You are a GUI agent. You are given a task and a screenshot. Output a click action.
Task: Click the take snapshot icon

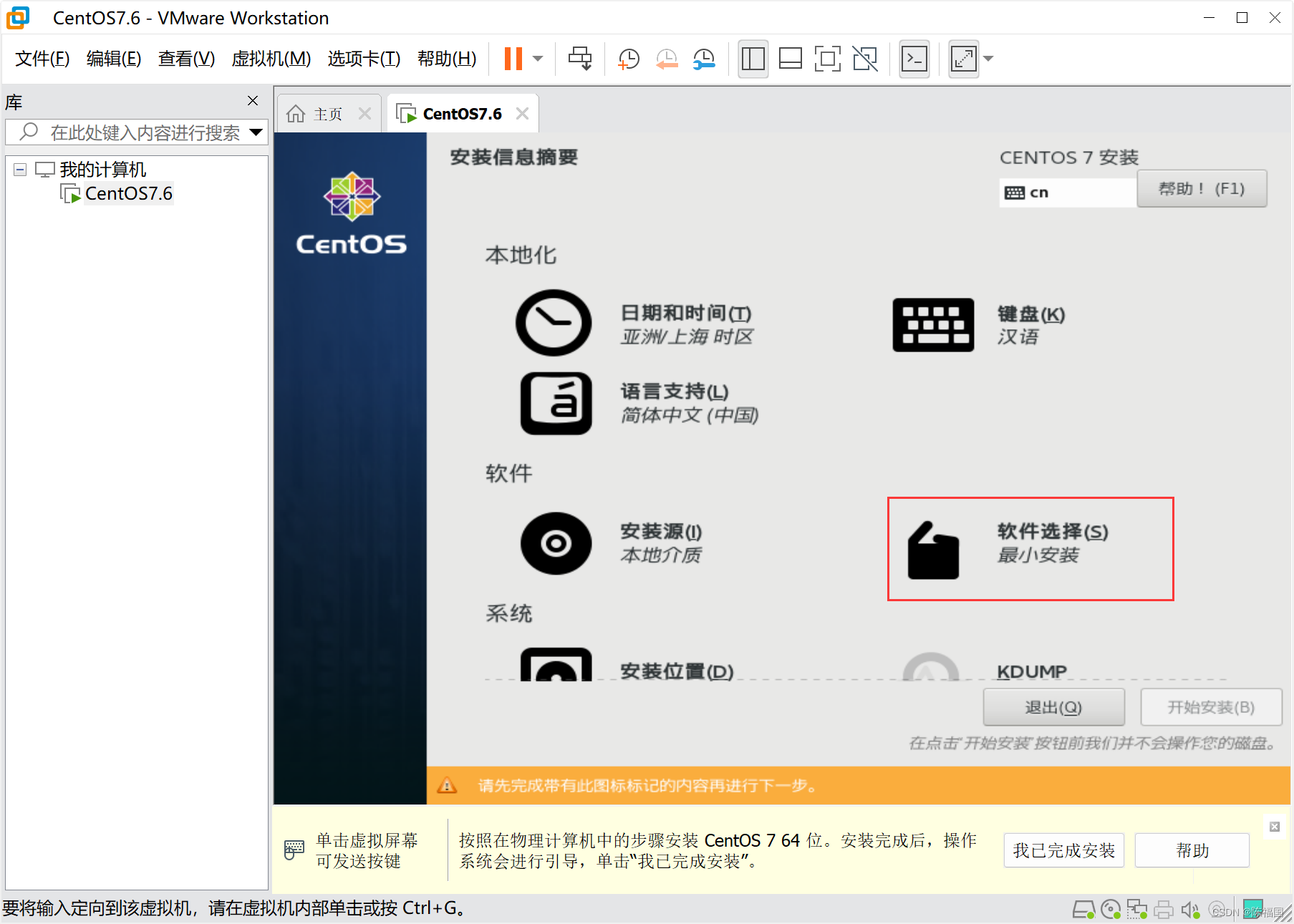tap(629, 59)
